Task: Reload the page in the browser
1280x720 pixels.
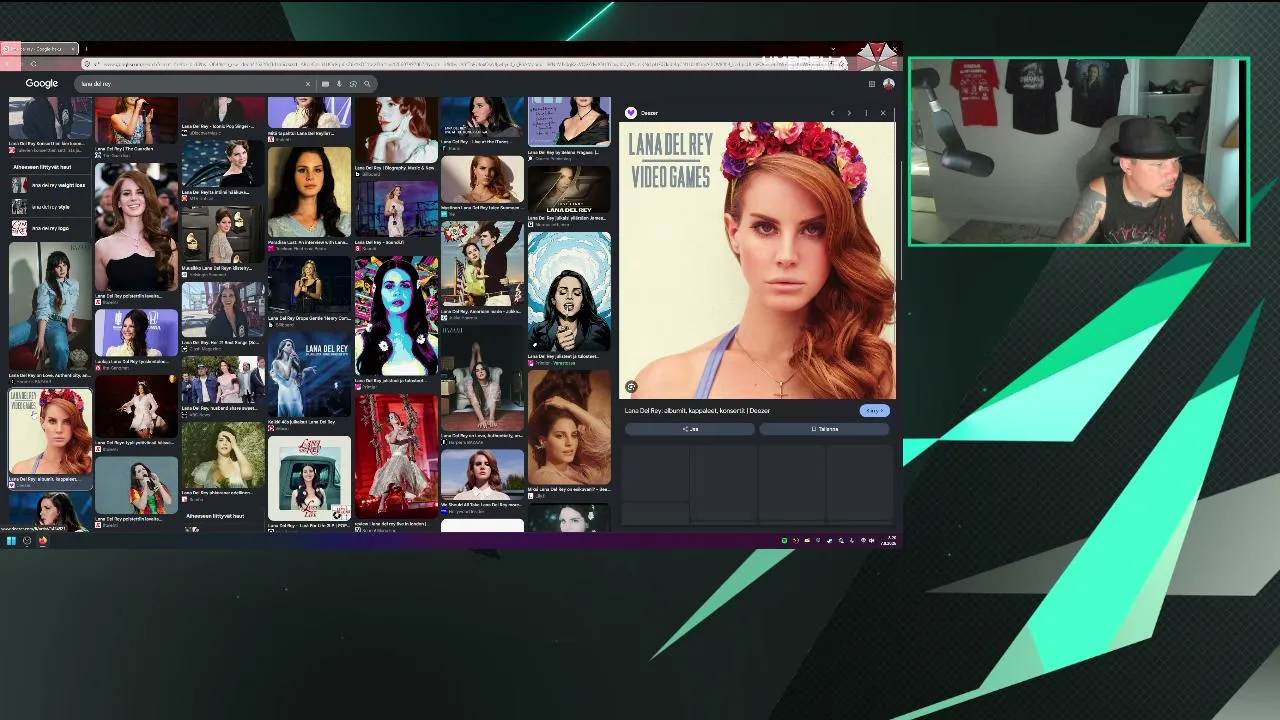Action: (x=33, y=64)
